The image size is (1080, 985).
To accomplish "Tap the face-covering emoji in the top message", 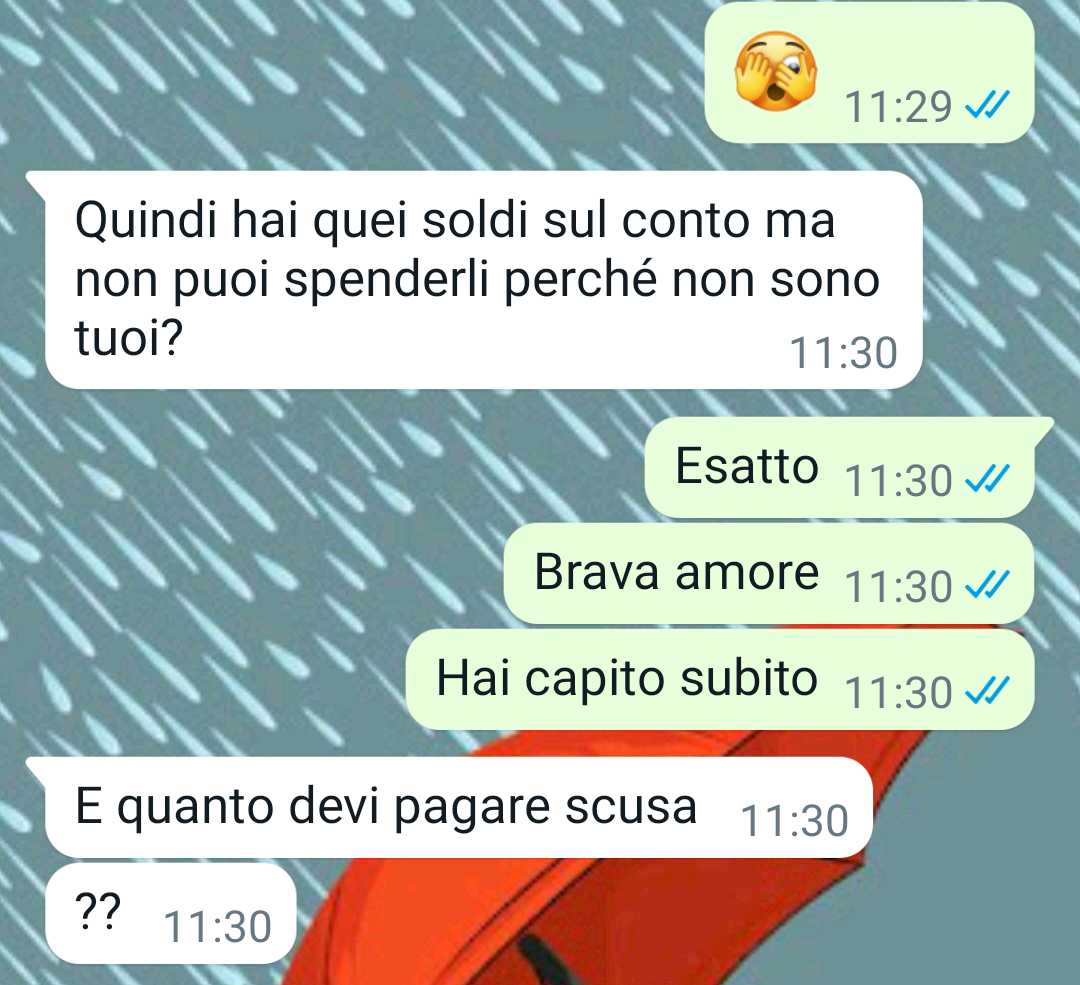I will click(x=776, y=71).
